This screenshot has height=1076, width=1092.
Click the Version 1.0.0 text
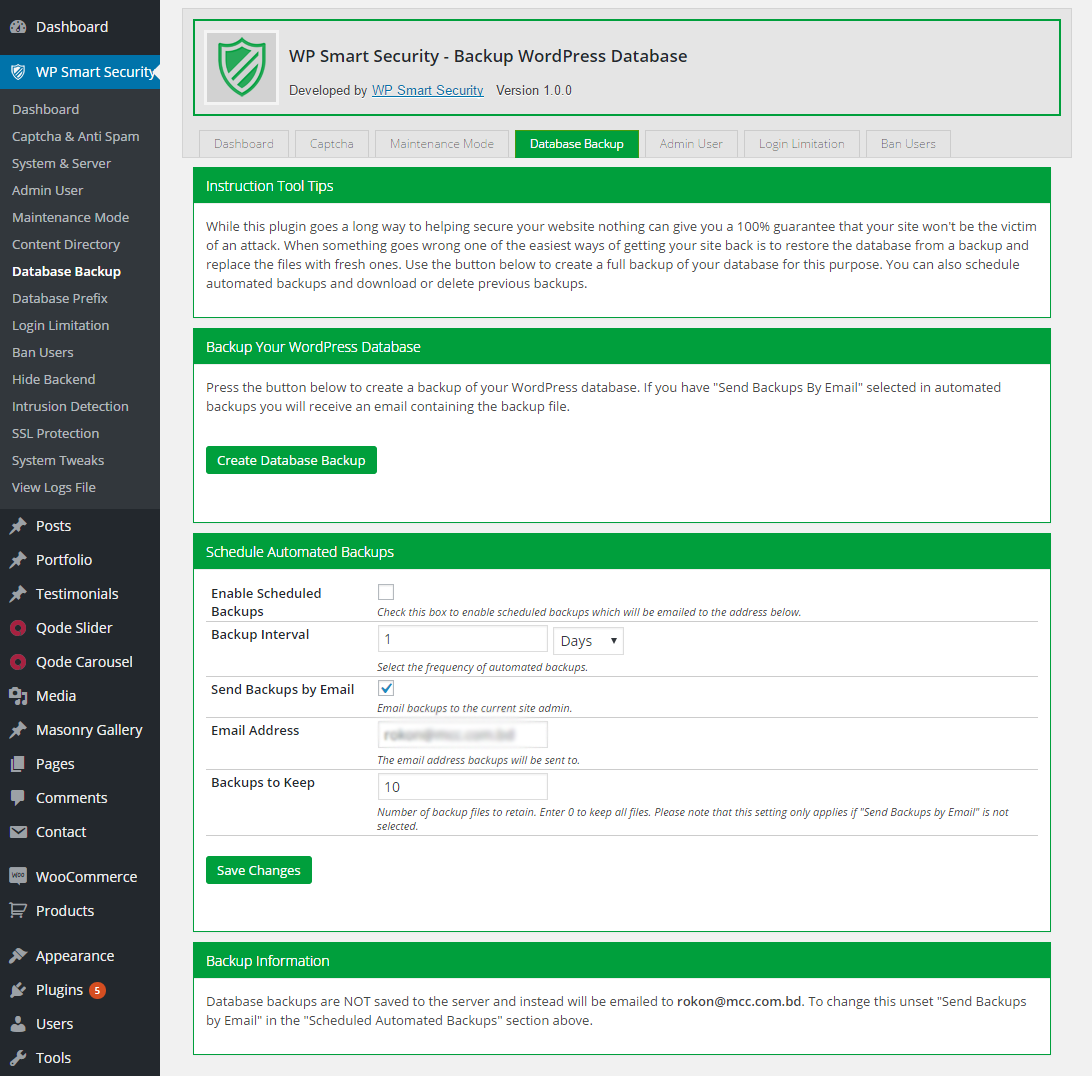click(x=534, y=91)
